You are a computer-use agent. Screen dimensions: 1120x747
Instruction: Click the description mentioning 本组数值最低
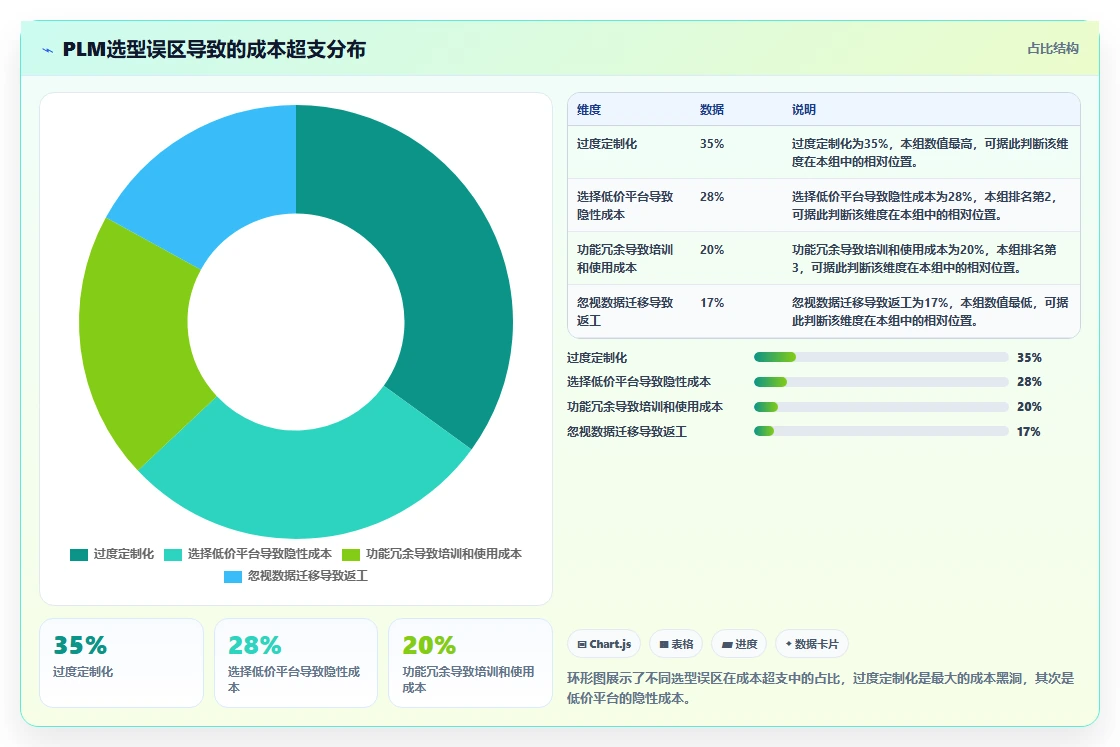(x=930, y=311)
